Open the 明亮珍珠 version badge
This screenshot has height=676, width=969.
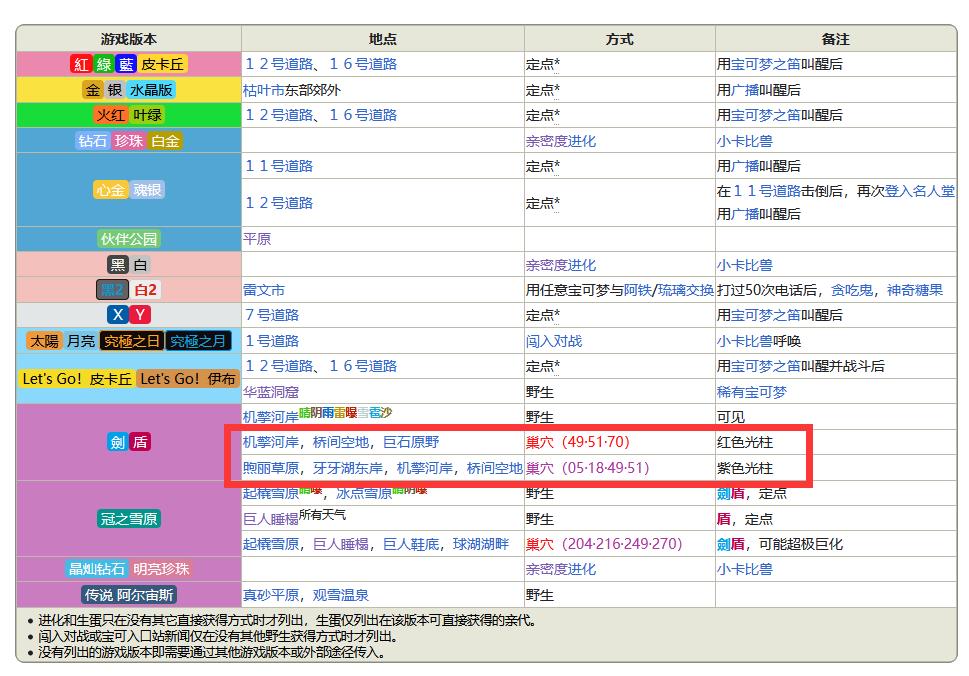pos(161,568)
